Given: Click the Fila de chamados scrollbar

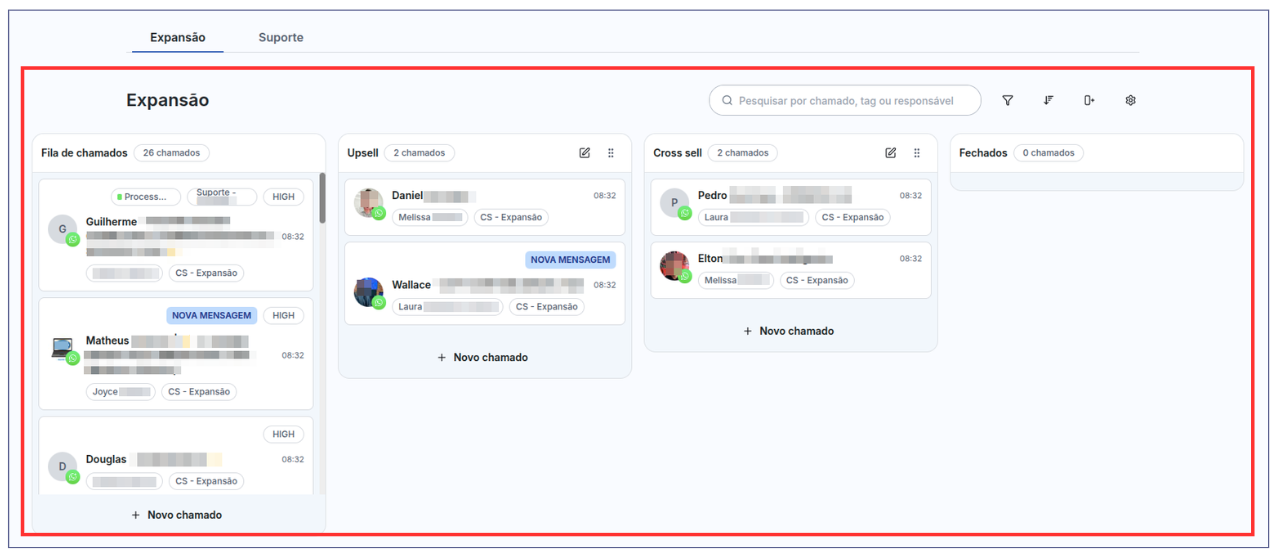Looking at the screenshot, I should pyautogui.click(x=321, y=198).
